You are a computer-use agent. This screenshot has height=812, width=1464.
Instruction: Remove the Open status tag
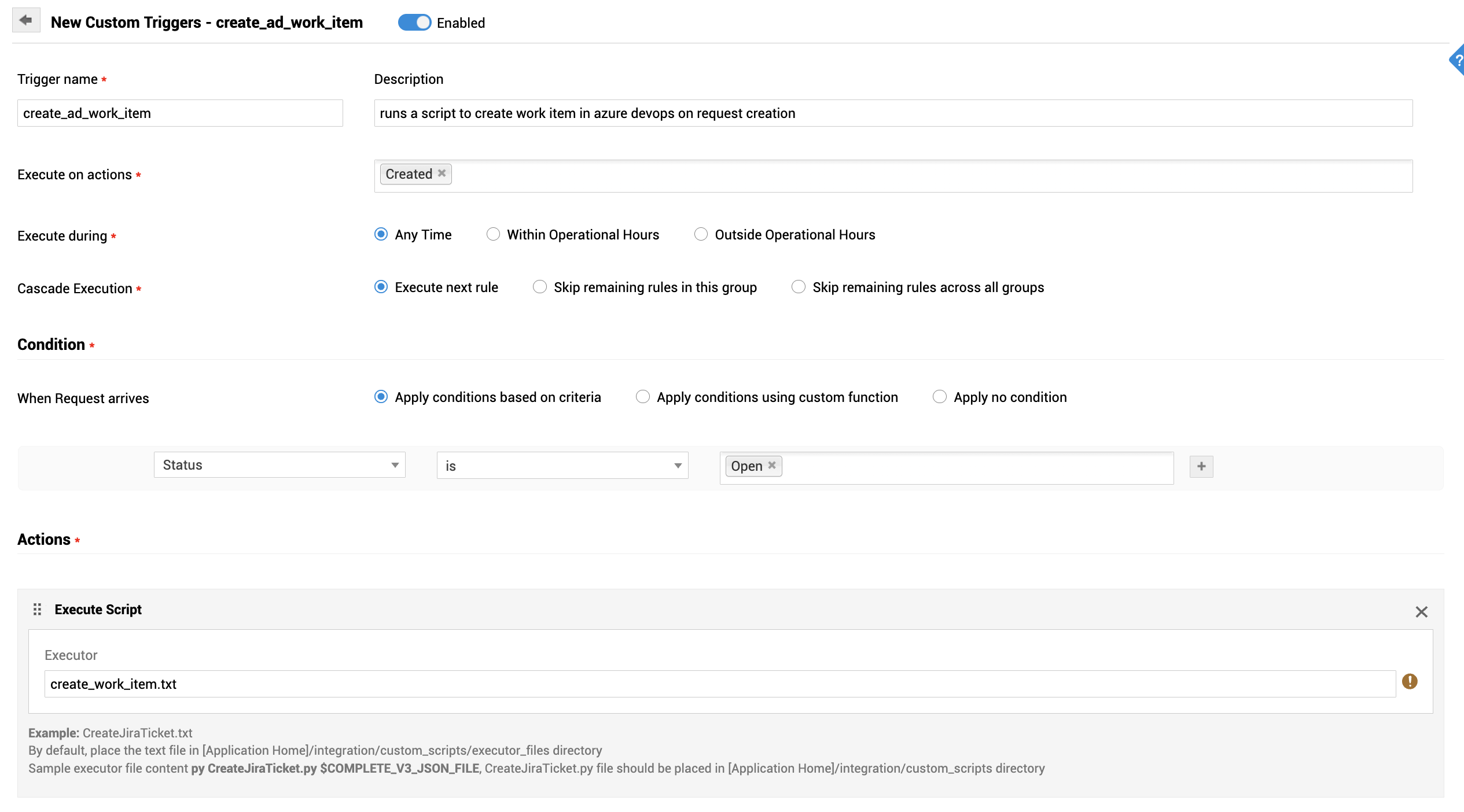772,466
